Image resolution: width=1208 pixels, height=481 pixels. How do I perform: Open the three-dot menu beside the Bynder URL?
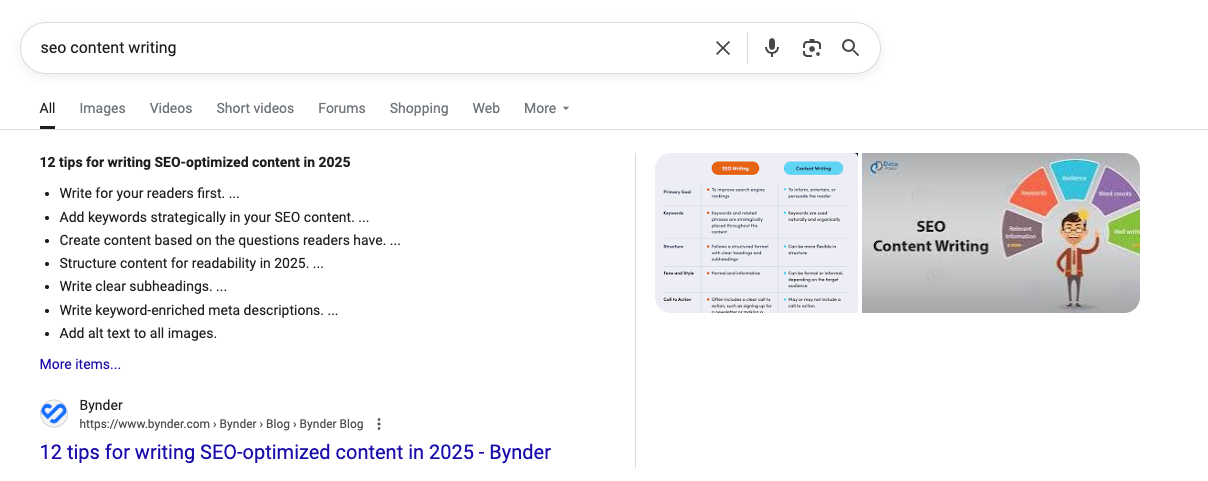click(379, 424)
